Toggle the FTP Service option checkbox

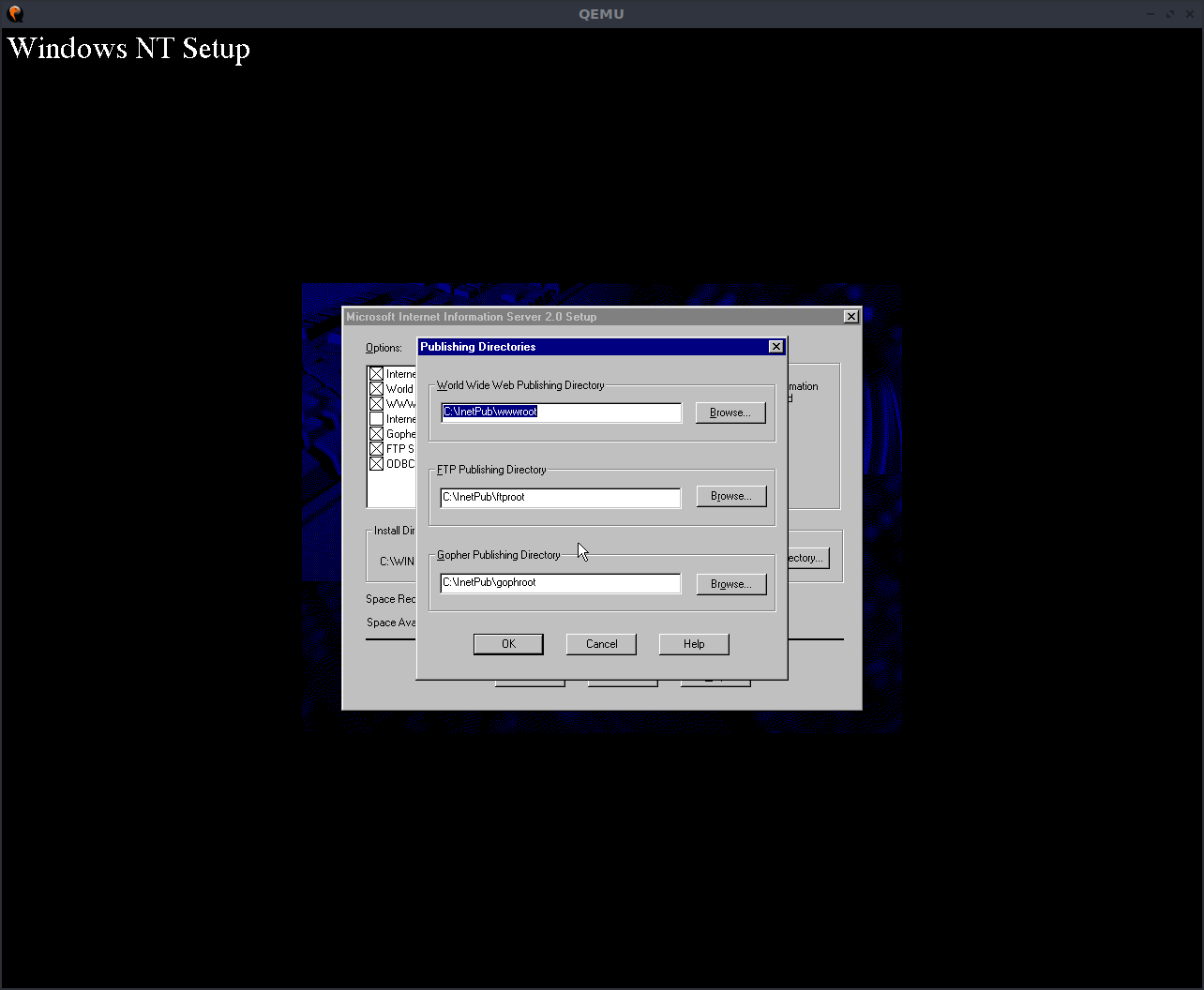point(376,449)
